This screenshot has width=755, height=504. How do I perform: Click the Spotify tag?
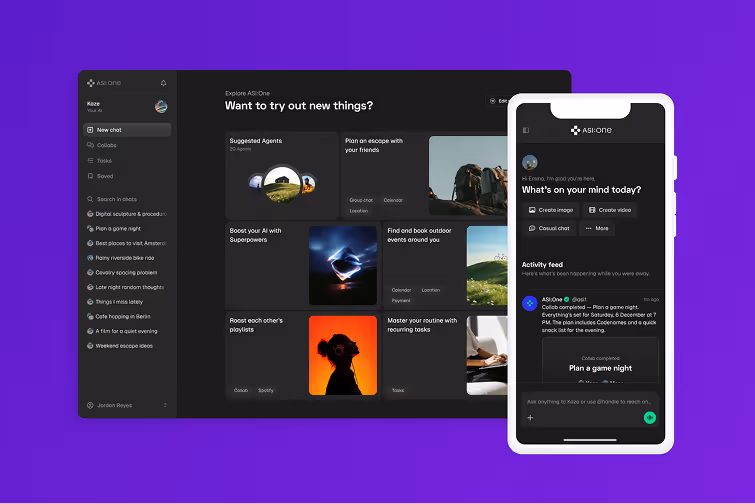coord(266,390)
